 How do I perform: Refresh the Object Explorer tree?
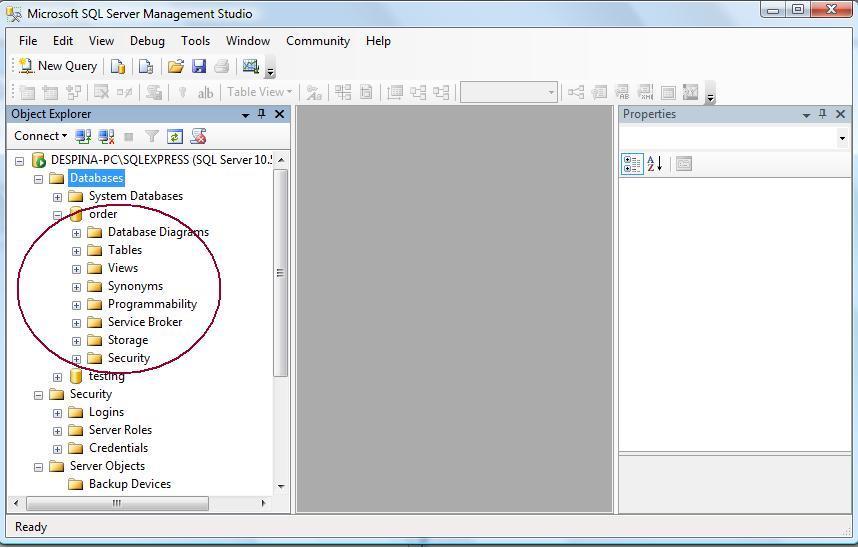tap(175, 136)
